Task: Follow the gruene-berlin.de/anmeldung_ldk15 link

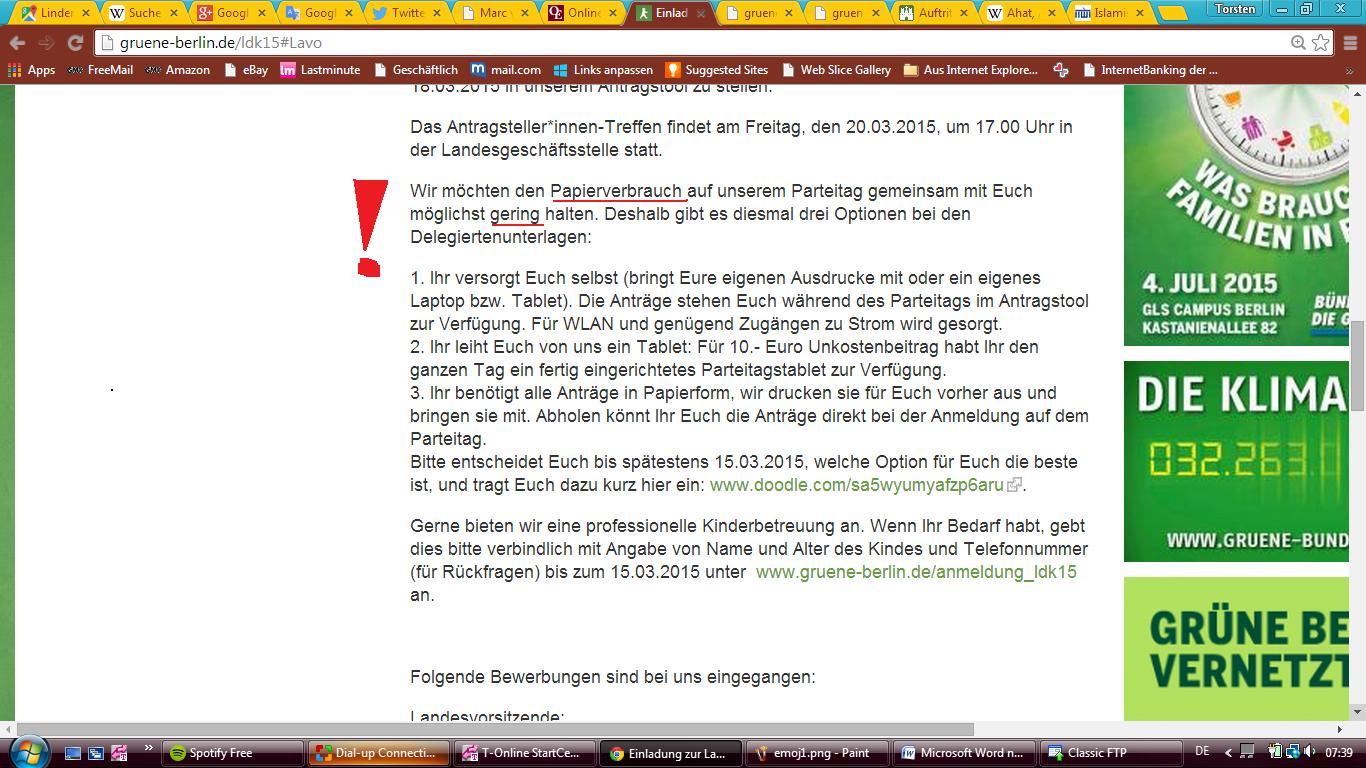Action: click(915, 572)
